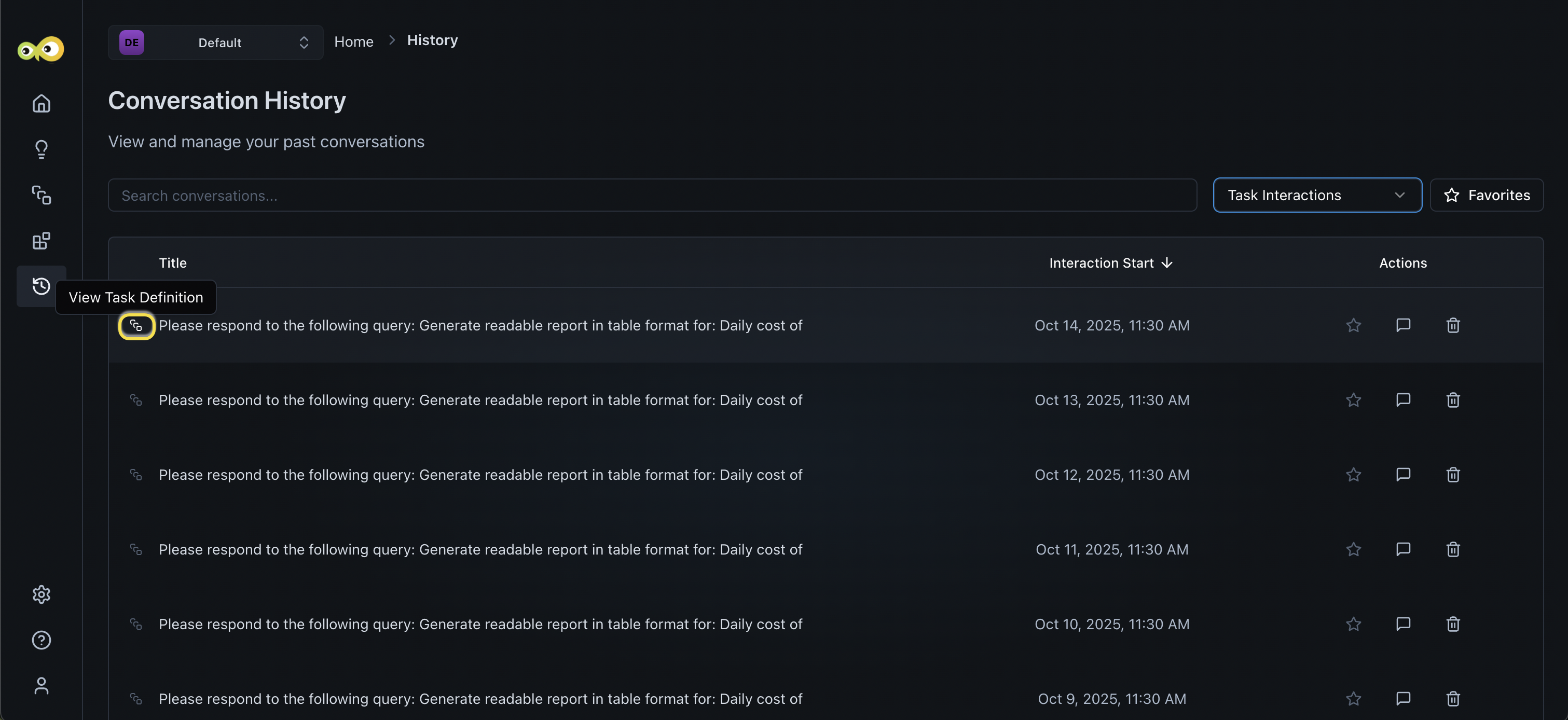Screen dimensions: 1568x720
Task: Open the Help question mark icon
Action: [x=42, y=640]
